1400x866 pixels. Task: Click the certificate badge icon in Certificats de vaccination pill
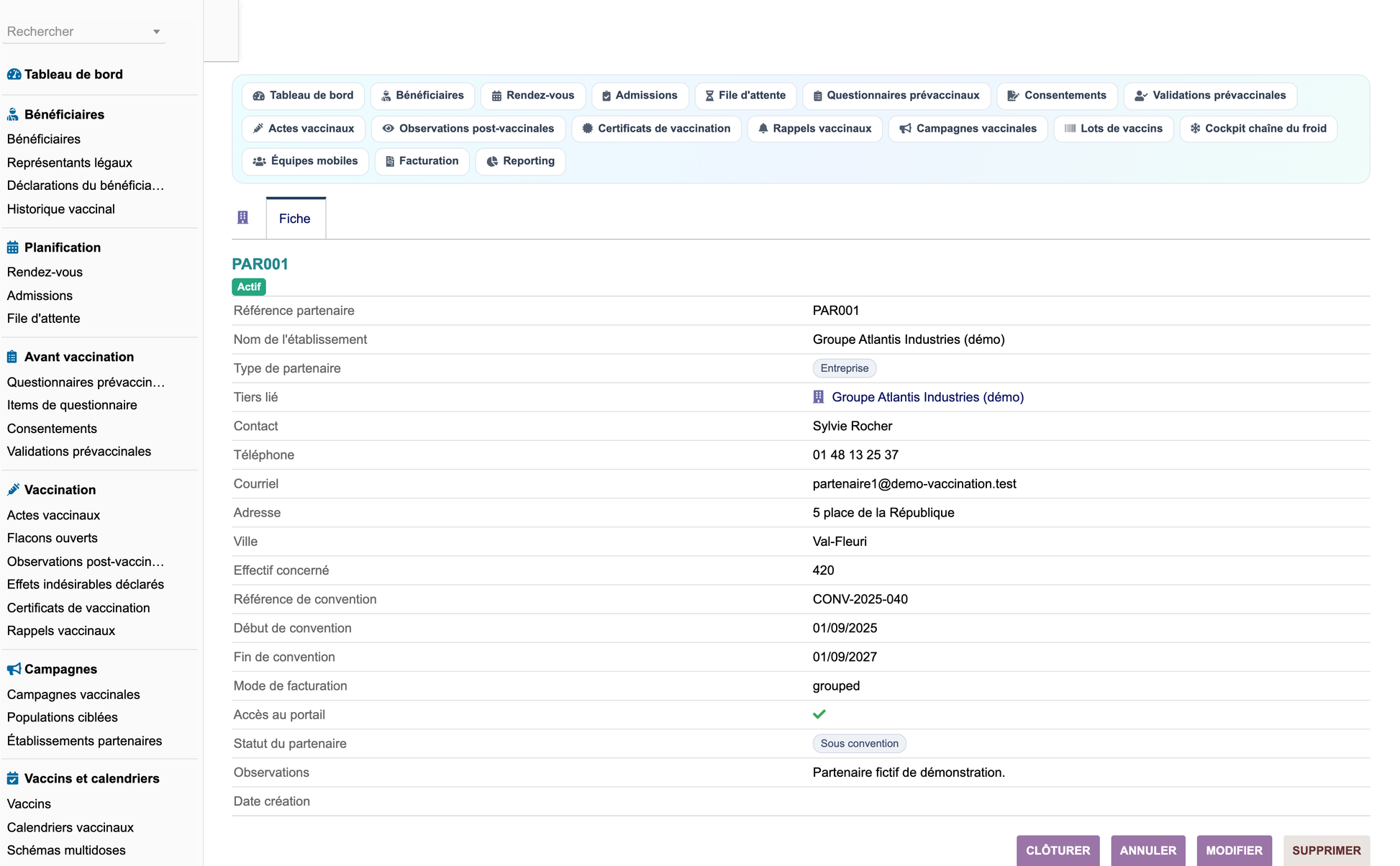click(588, 128)
